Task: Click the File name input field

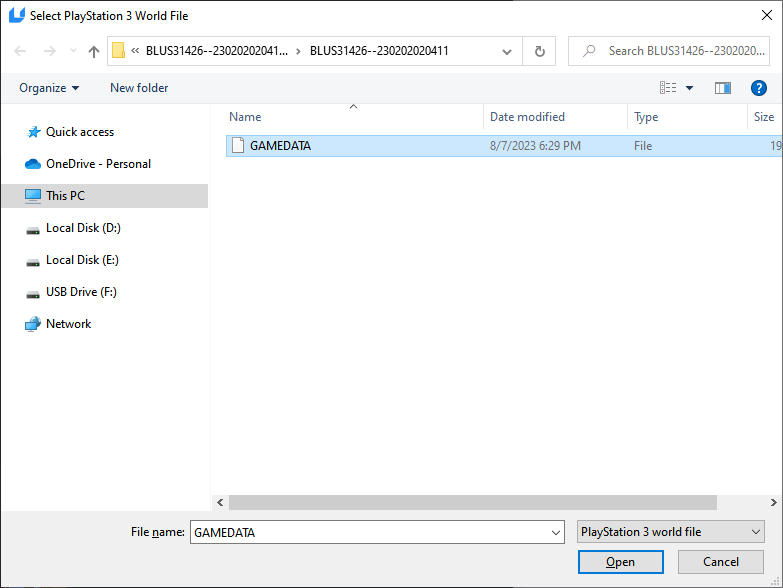Action: click(377, 532)
